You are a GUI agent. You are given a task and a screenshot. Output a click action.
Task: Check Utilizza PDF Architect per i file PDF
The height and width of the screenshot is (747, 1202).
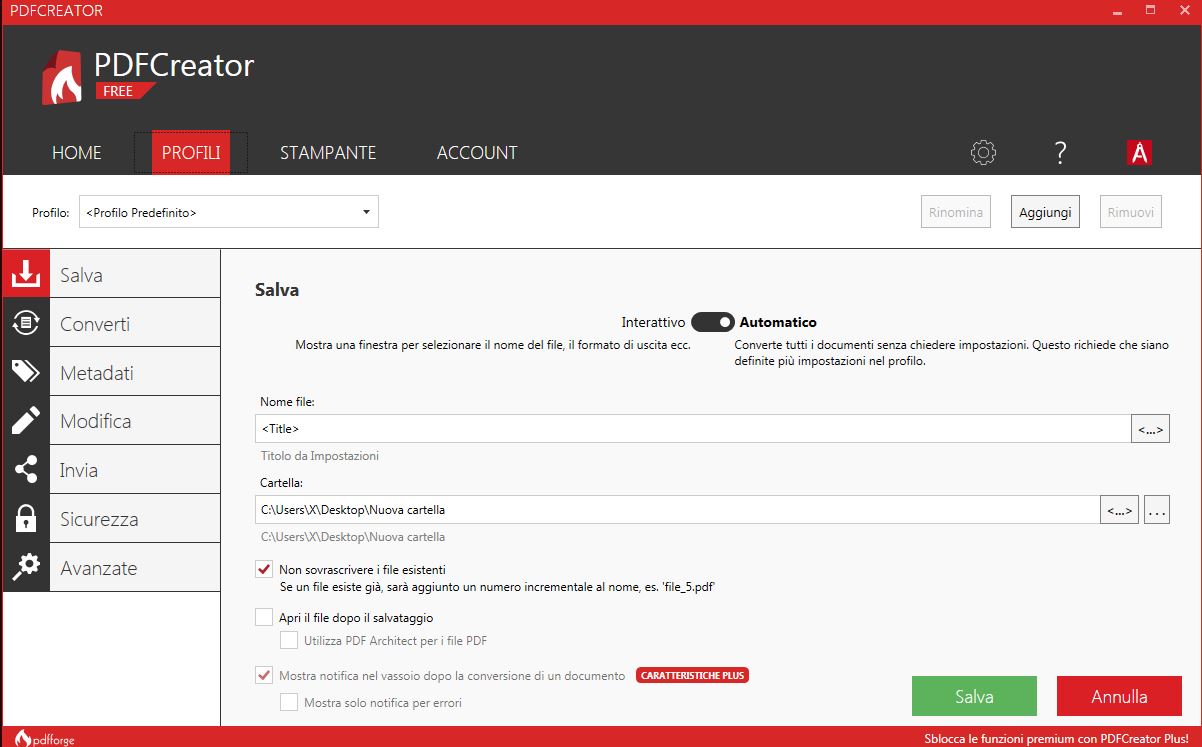289,640
